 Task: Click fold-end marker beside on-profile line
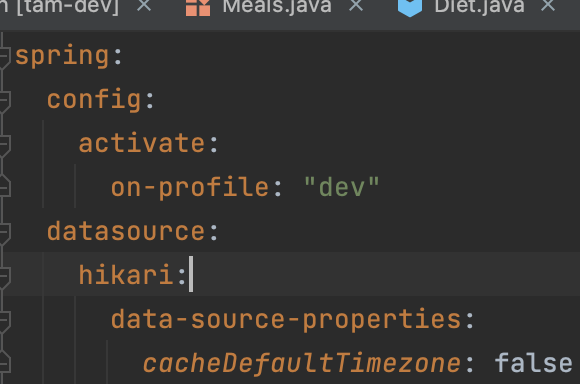pos(4,186)
